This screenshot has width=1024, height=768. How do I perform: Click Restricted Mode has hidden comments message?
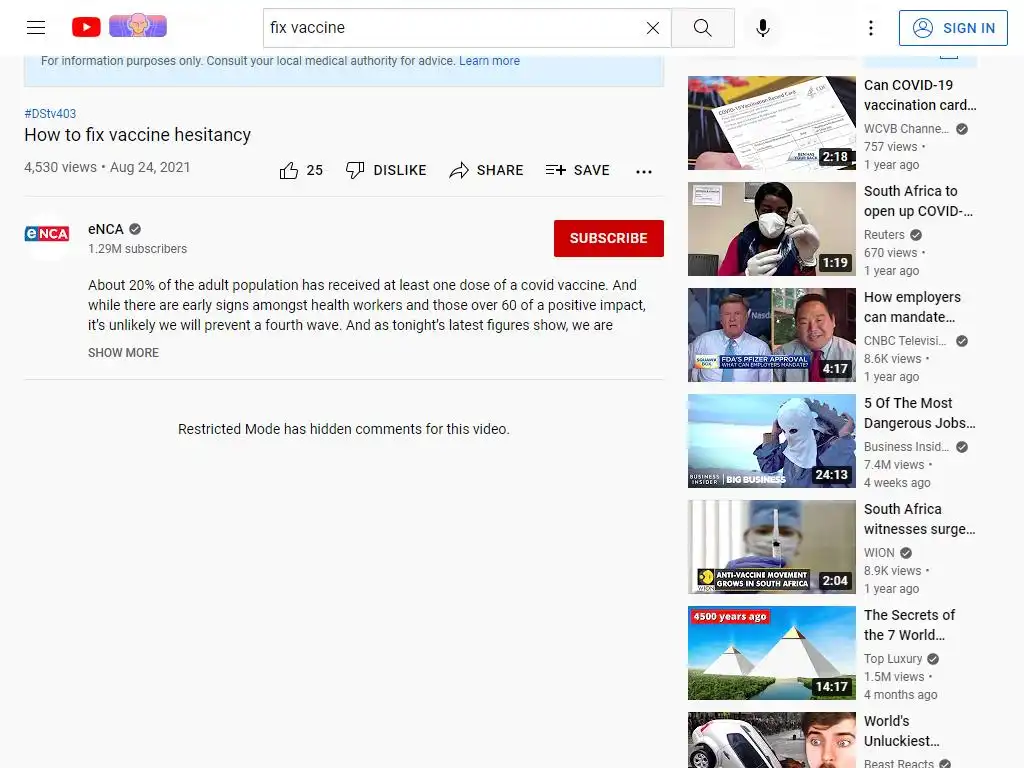344,429
